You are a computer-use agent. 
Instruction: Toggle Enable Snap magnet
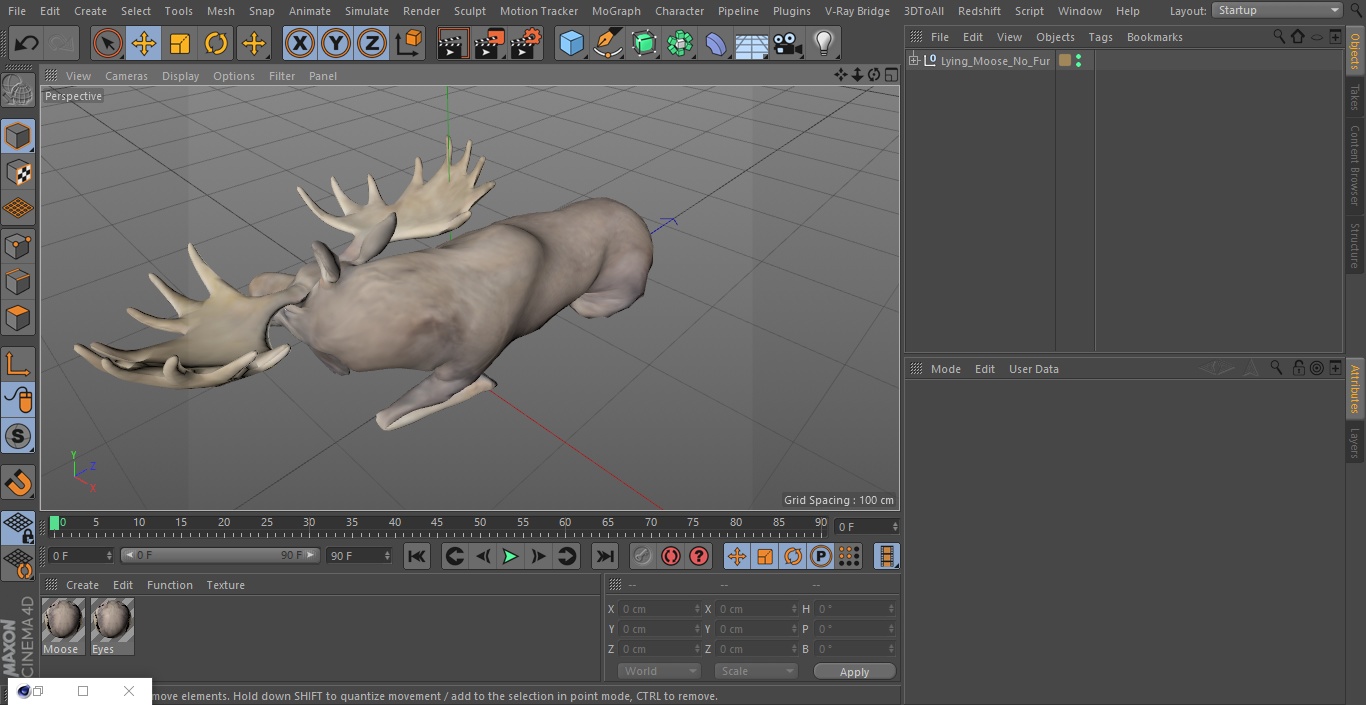18,482
